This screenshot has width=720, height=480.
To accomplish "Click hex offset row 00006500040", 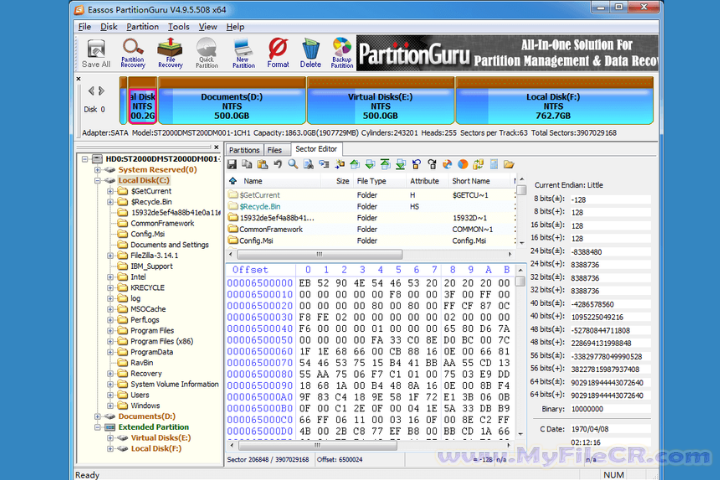I will click(259, 329).
